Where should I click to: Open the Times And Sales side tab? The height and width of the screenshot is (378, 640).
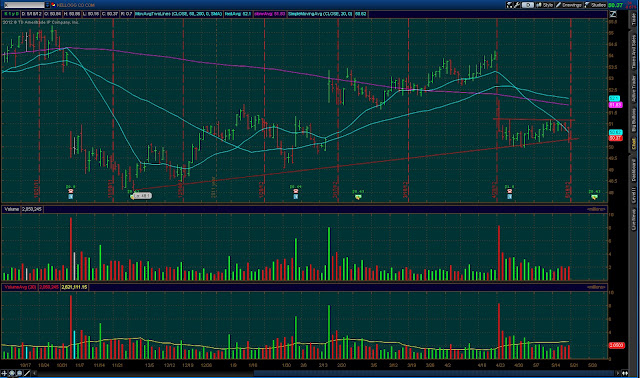pyautogui.click(x=634, y=52)
